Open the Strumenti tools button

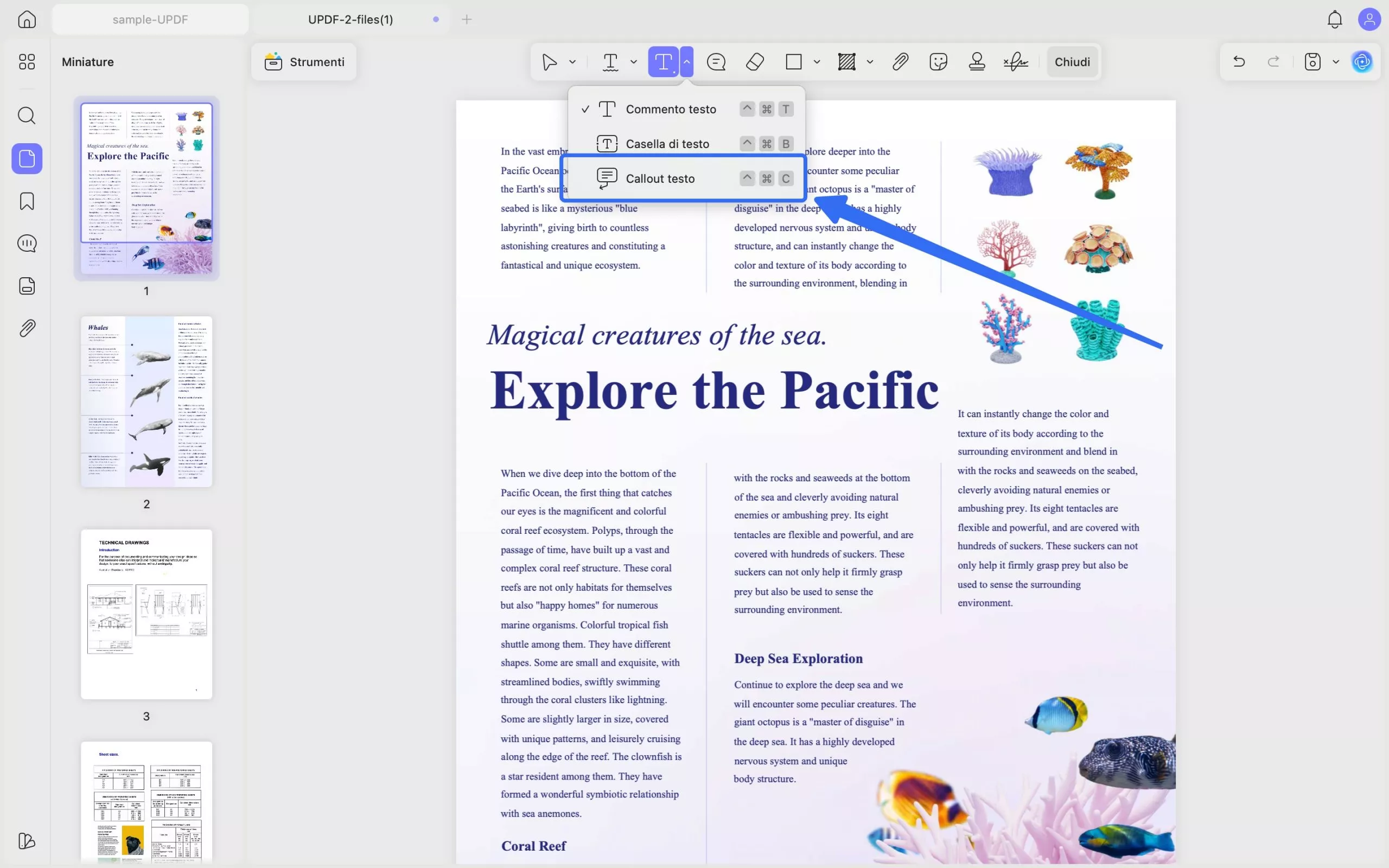coord(304,62)
